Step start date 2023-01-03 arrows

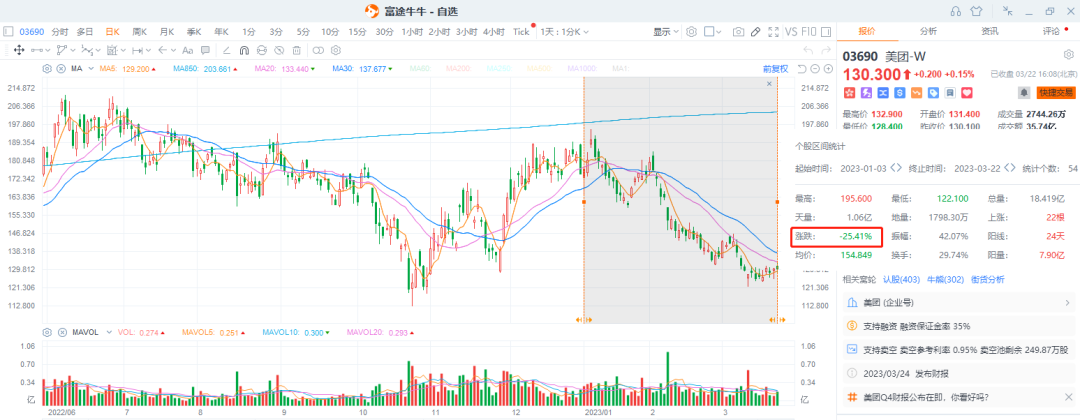pyautogui.click(x=895, y=168)
